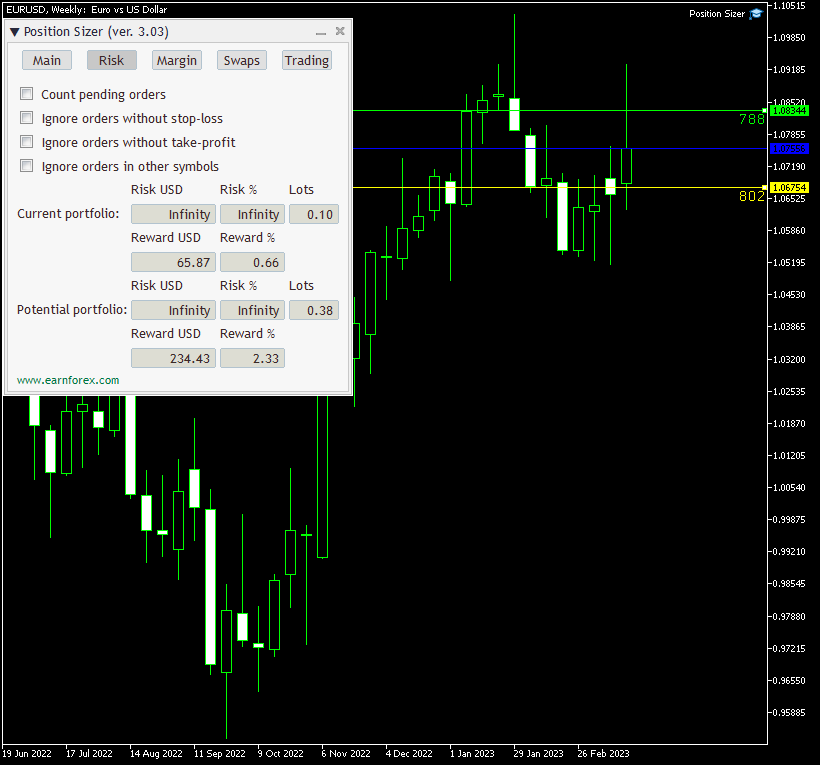Open the Trading tab
The image size is (820, 765).
coord(306,60)
